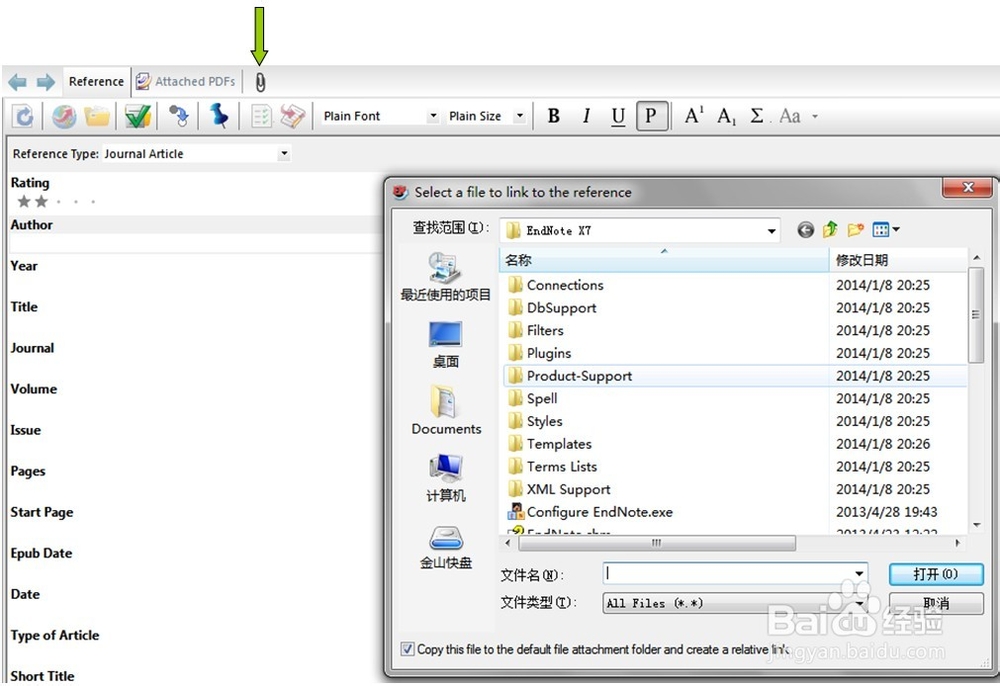Click the refresh icon in reference toolbar
The height and width of the screenshot is (686, 1000).
[24, 117]
